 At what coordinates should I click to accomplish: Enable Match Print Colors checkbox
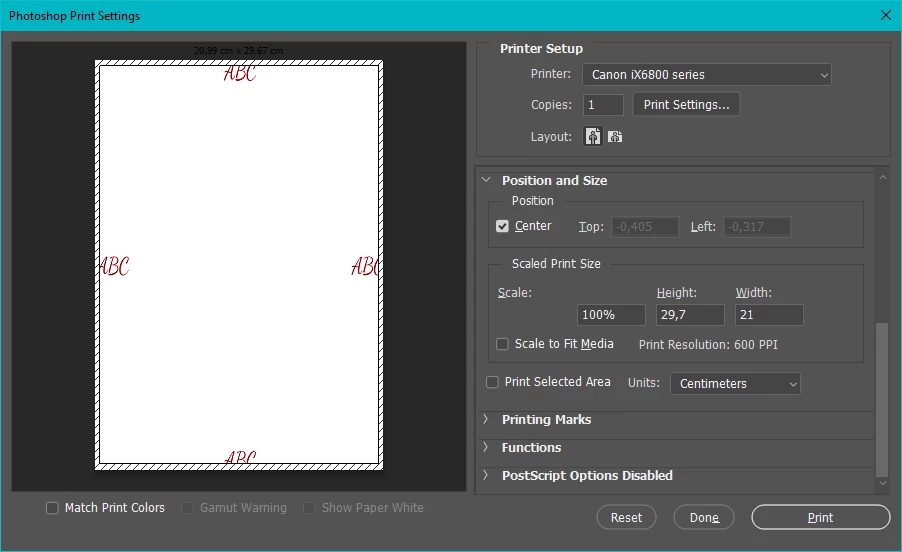(x=52, y=508)
